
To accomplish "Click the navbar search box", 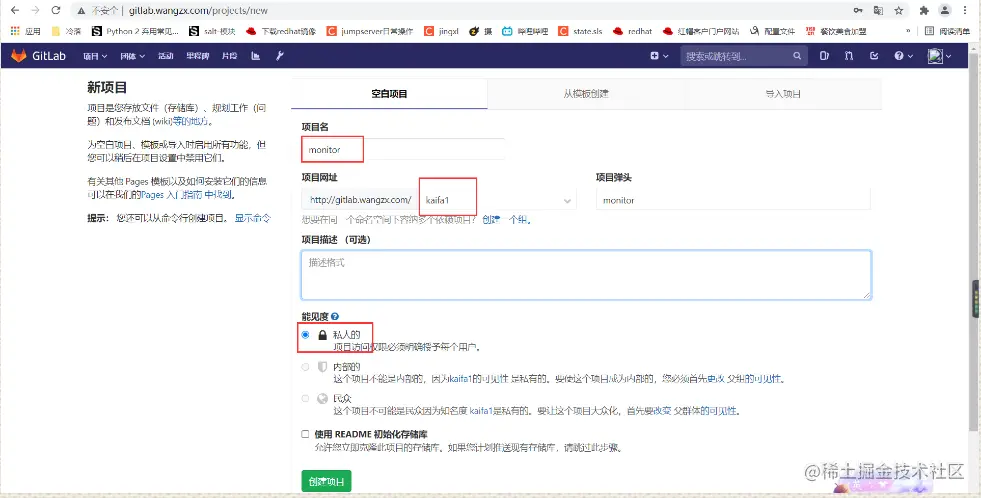I will pyautogui.click(x=743, y=56).
